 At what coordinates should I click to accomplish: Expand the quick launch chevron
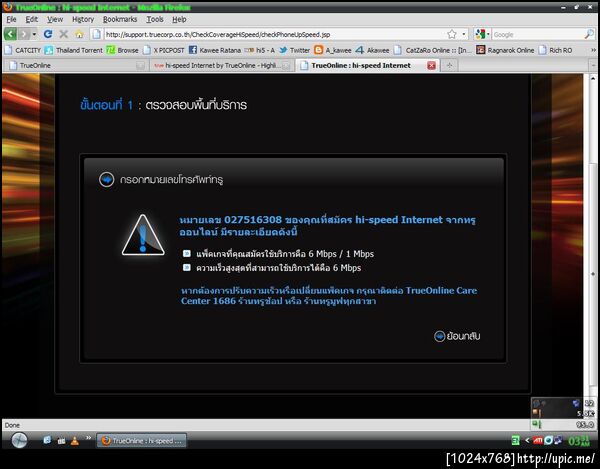pyautogui.click(x=88, y=437)
